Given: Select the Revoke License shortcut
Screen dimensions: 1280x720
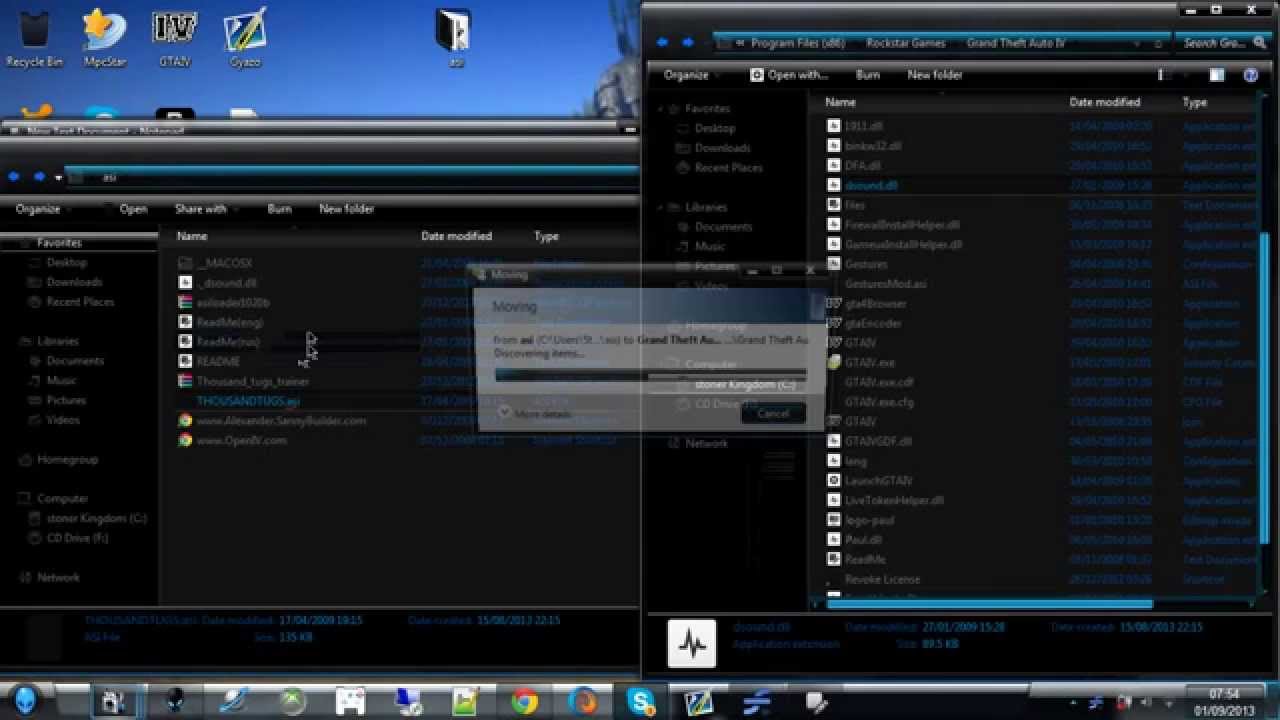Looking at the screenshot, I should (x=882, y=579).
